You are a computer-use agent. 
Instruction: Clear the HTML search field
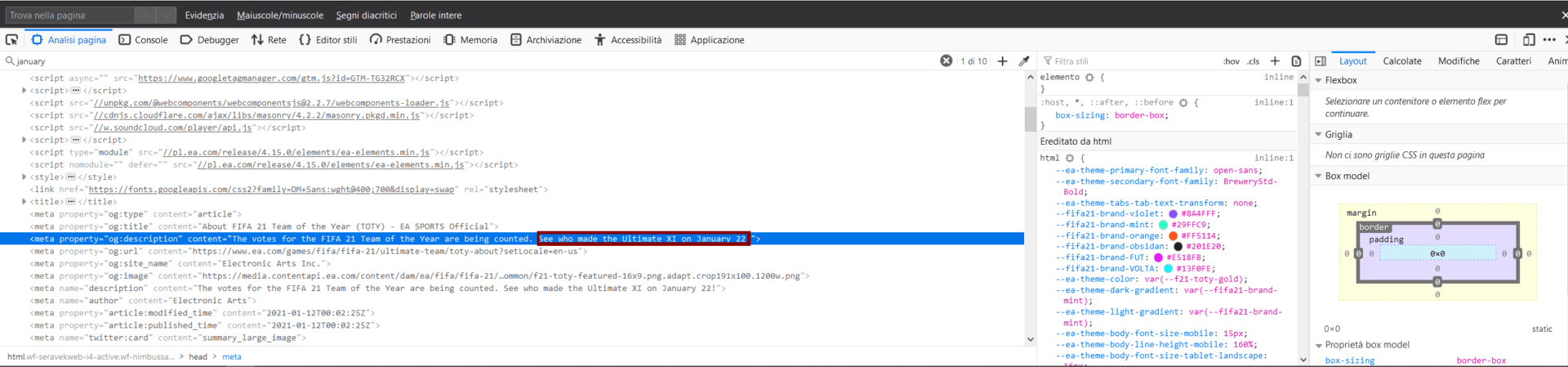coord(946,60)
